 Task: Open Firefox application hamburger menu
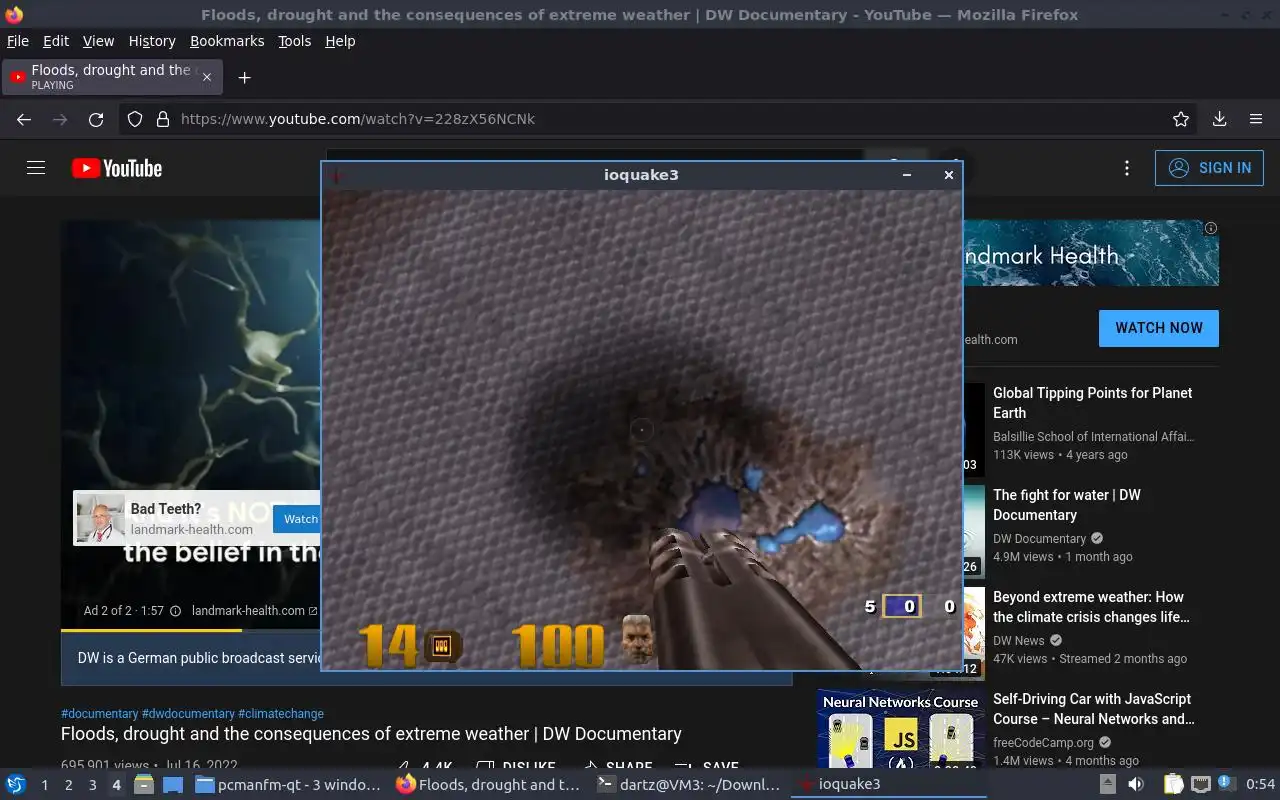(x=1256, y=119)
